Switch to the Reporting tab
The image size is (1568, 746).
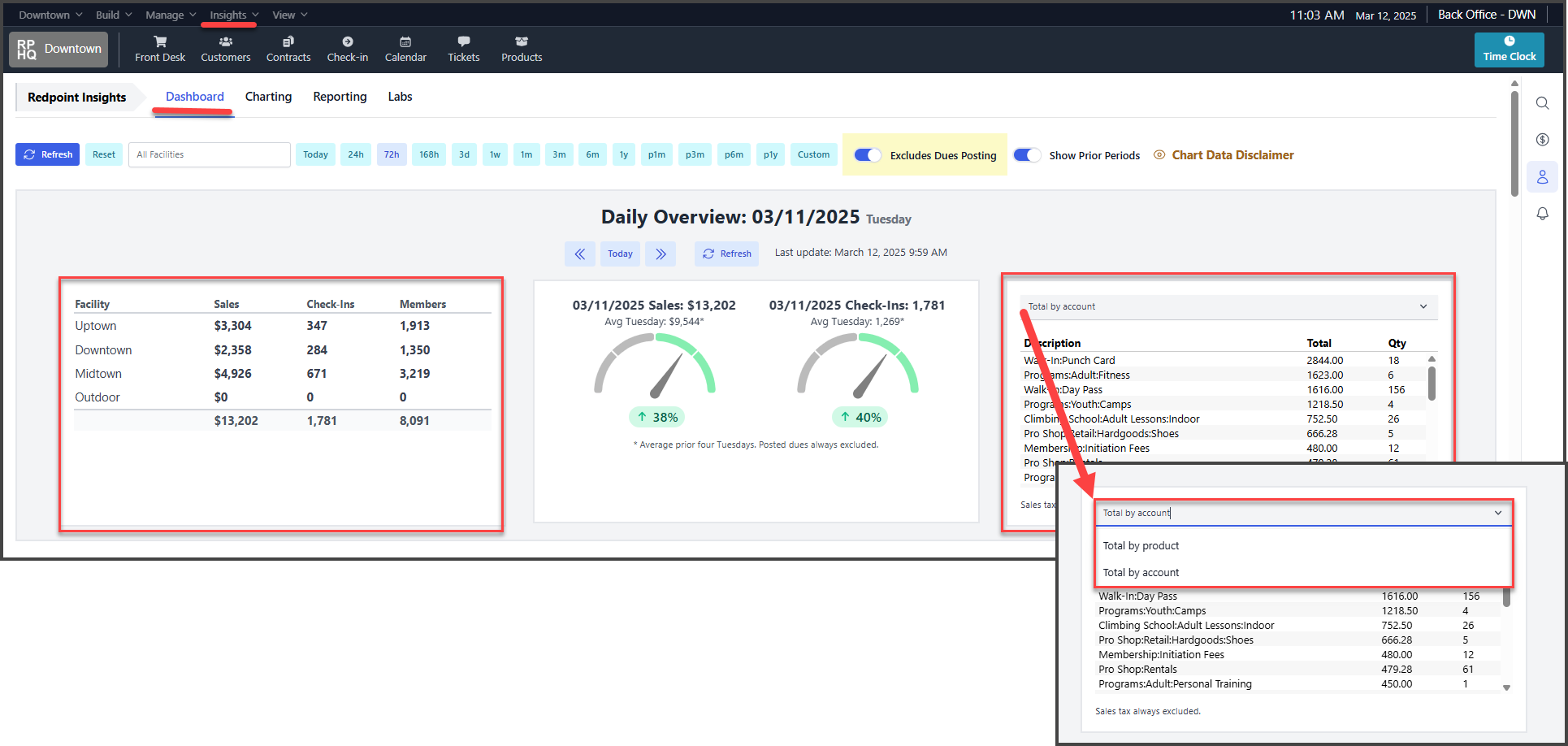(x=340, y=97)
